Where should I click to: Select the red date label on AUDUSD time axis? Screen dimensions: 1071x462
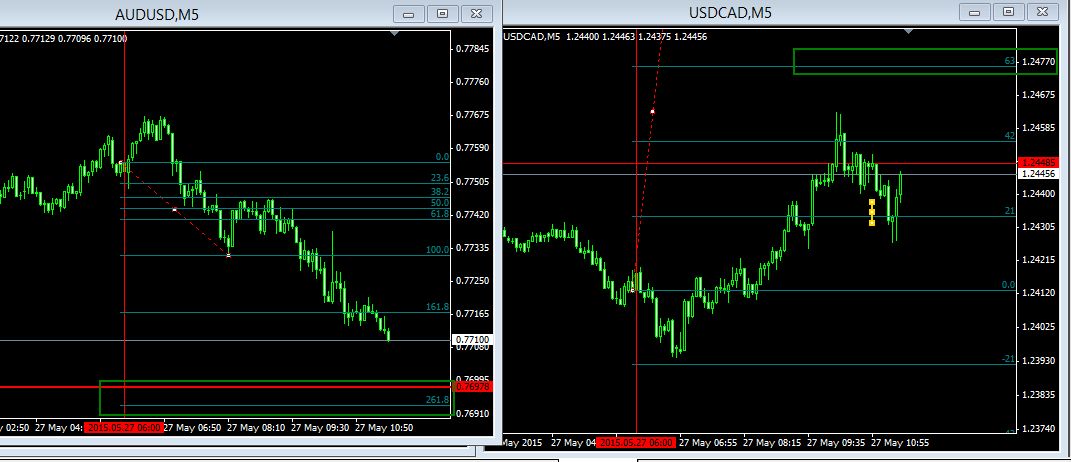tap(123, 427)
